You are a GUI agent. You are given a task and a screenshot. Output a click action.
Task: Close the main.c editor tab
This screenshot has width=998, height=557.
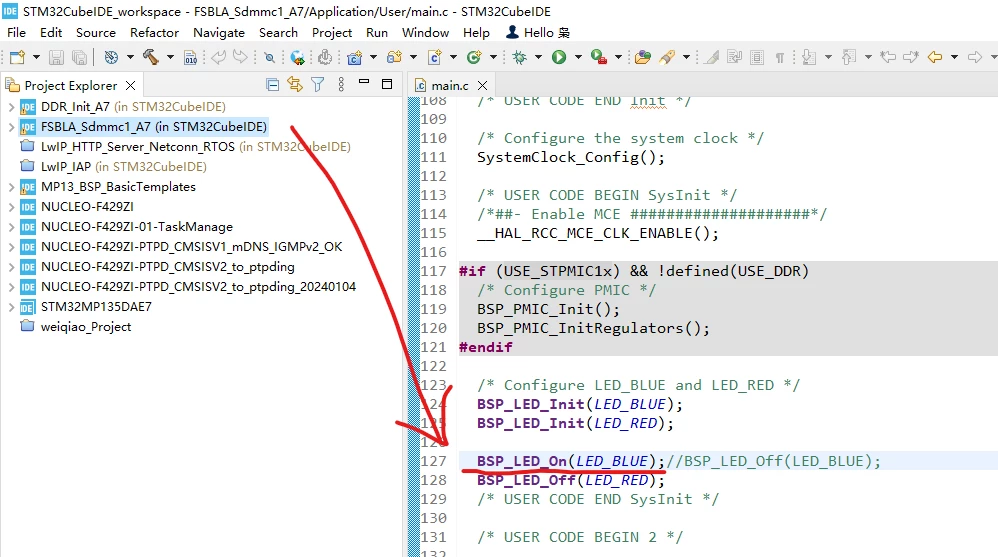click(482, 85)
